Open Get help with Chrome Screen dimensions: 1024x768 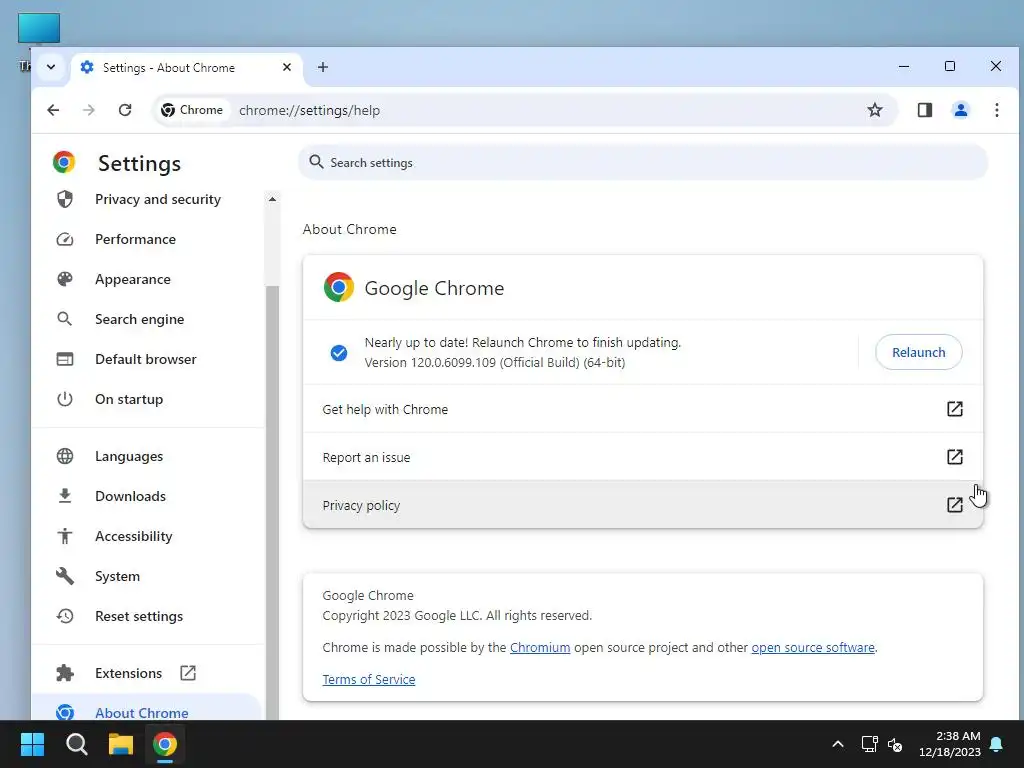[643, 409]
